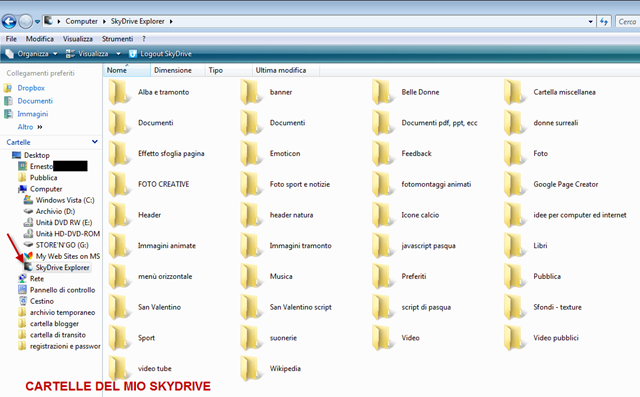Click the Documenti pdf, ppt, ecc folder icon
The height and width of the screenshot is (397, 640).
click(x=382, y=123)
